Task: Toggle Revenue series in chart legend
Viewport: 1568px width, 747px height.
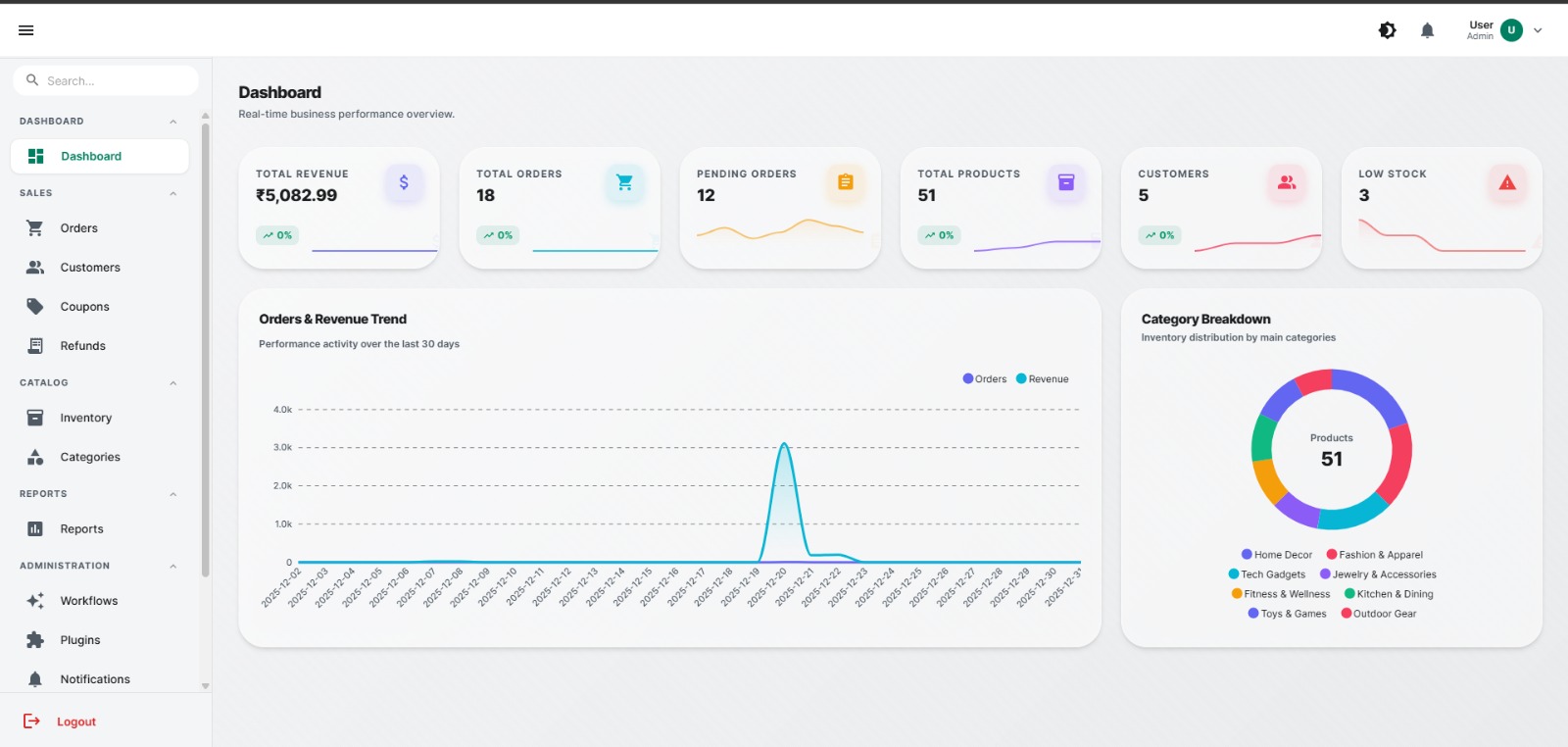Action: (1043, 378)
